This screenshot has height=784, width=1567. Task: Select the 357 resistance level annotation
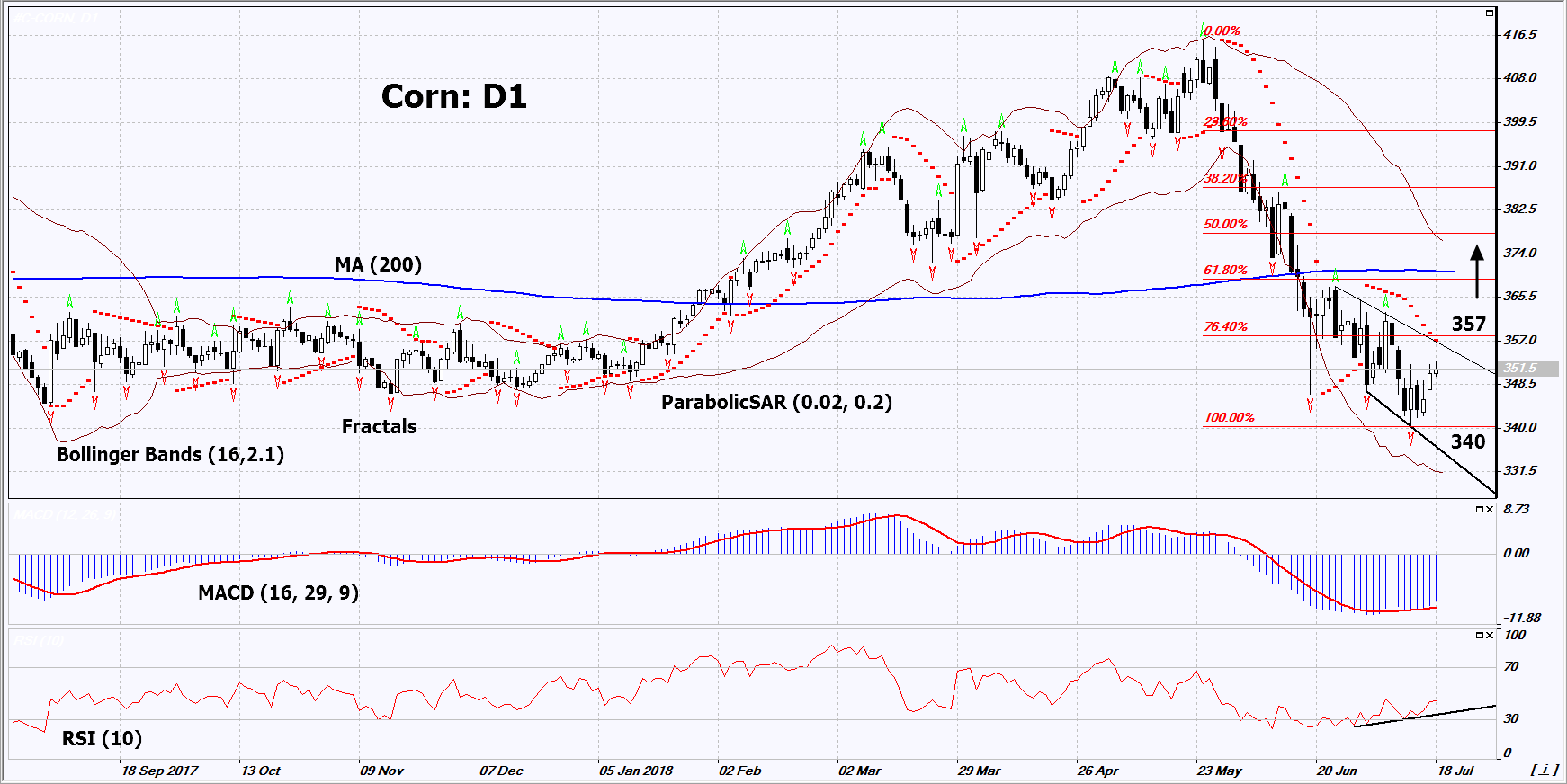click(1468, 324)
